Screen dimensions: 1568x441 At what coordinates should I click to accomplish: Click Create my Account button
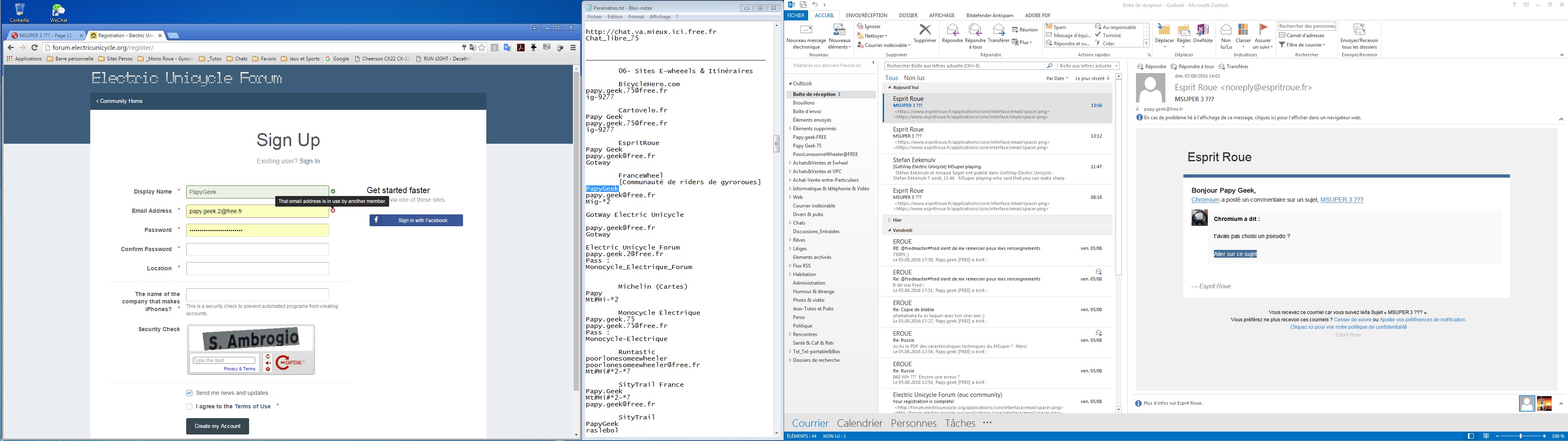pos(217,426)
